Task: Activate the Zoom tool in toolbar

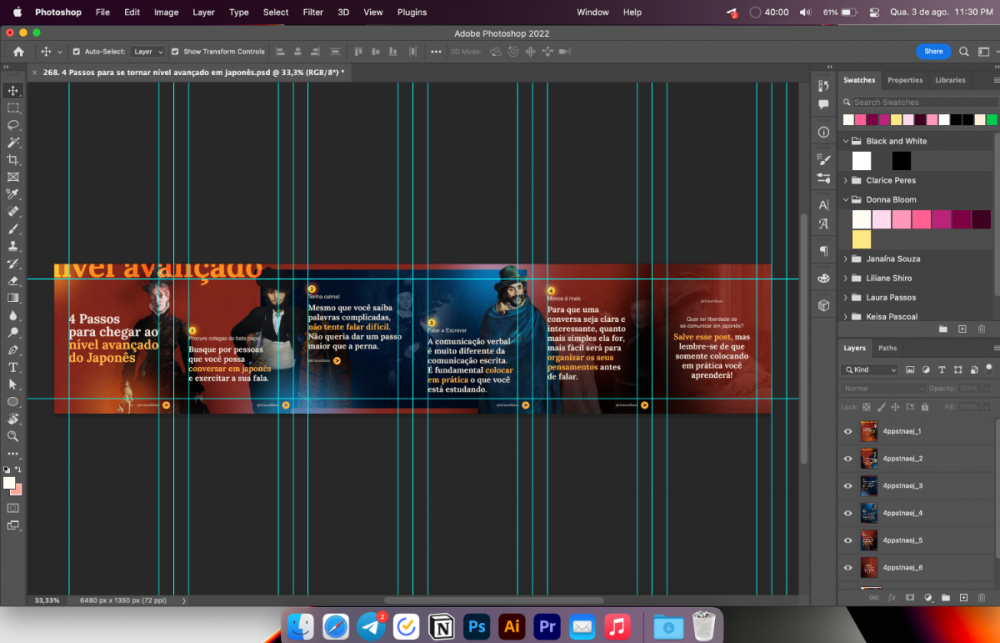Action: tap(13, 436)
